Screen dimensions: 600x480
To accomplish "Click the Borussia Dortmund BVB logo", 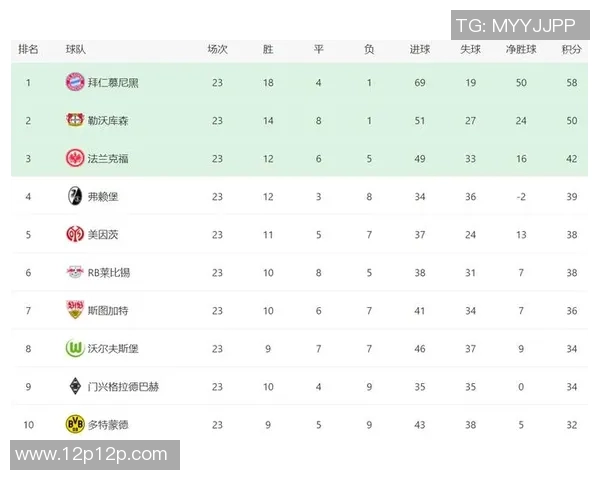I will [74, 424].
